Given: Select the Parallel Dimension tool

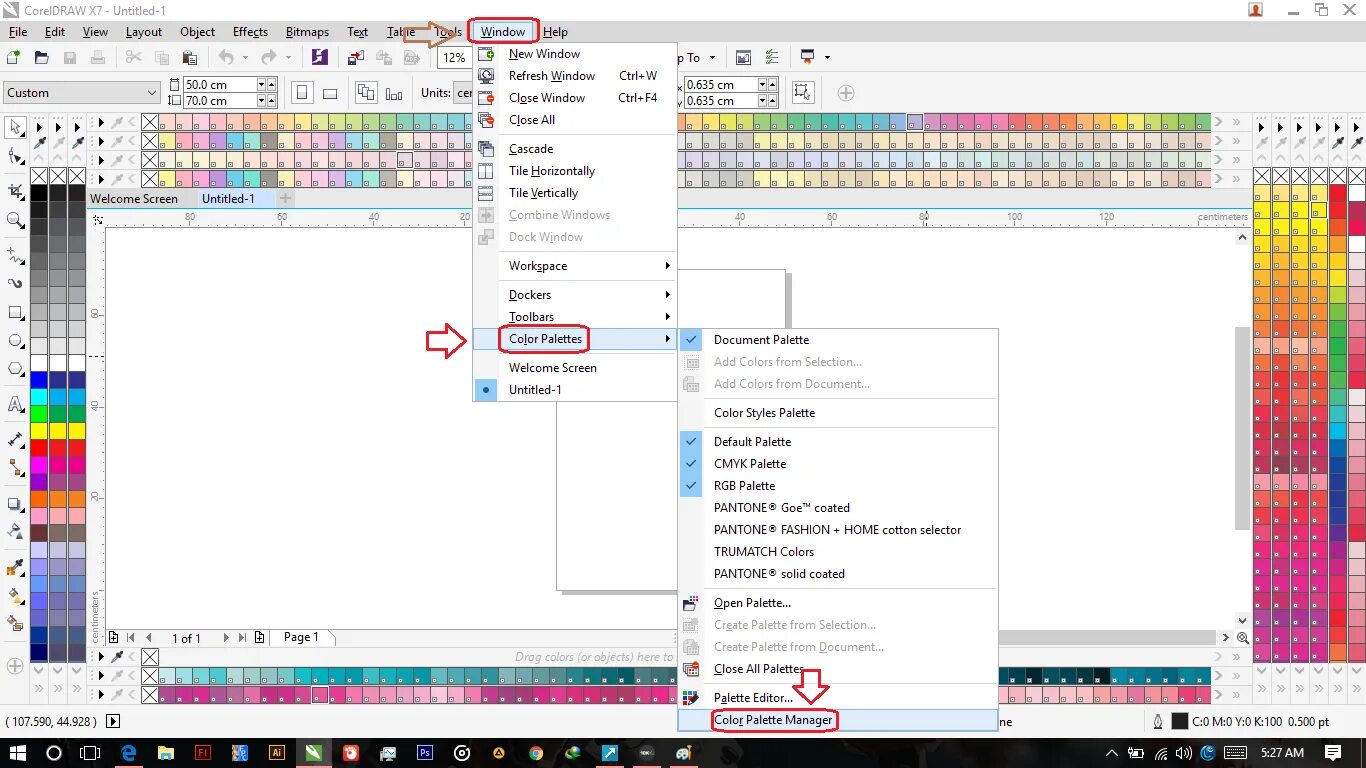Looking at the screenshot, I should 15,440.
